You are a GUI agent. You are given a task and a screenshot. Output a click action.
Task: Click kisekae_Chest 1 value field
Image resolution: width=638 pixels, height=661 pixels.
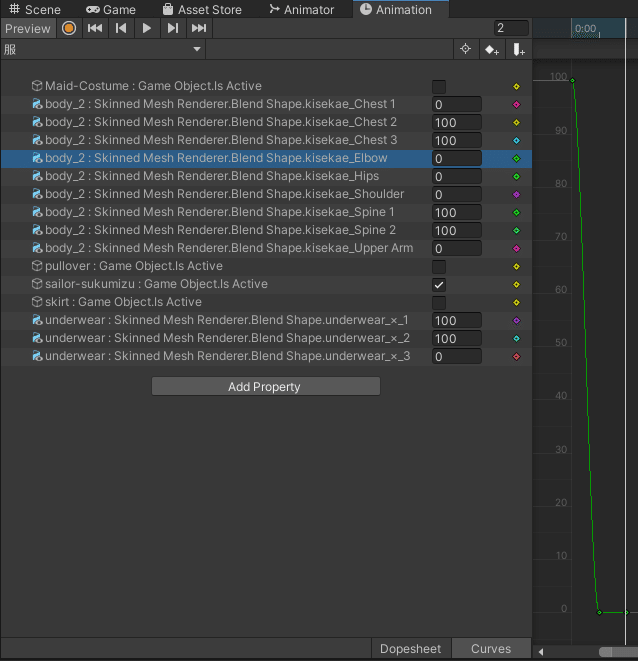pyautogui.click(x=457, y=105)
